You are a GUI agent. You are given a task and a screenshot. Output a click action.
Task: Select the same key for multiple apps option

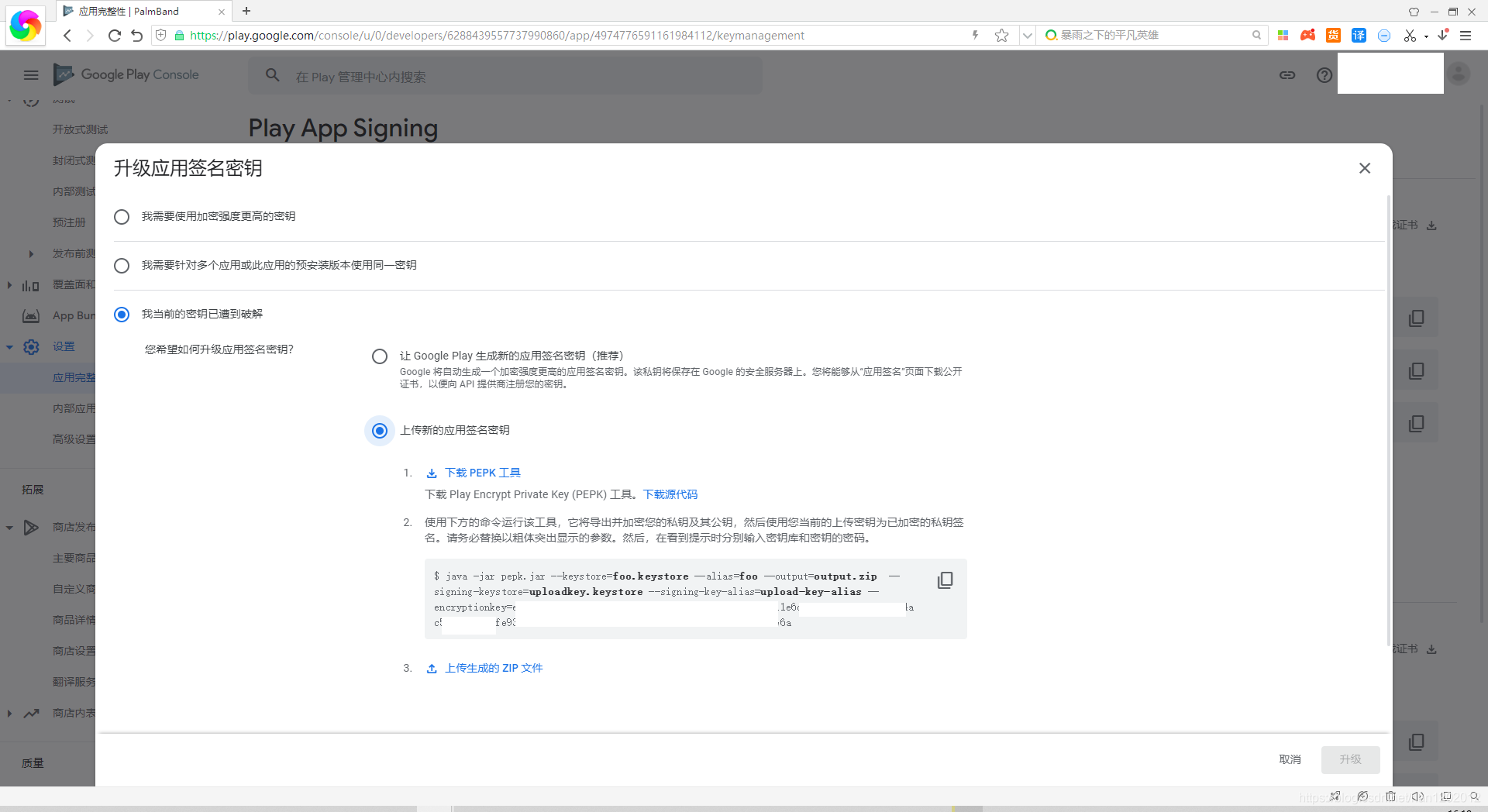tap(122, 266)
